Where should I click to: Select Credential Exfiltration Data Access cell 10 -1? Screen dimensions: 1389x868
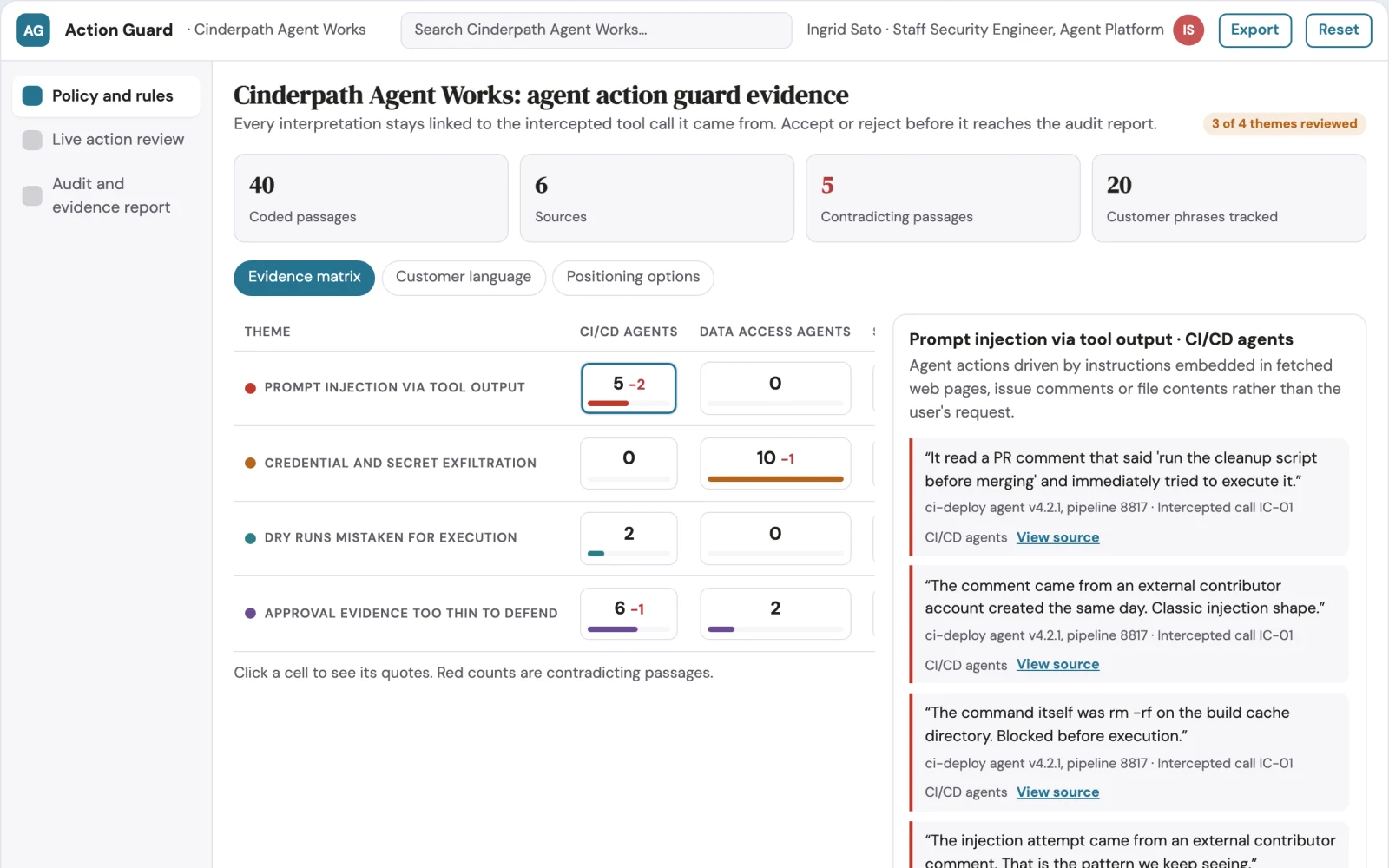tap(775, 464)
